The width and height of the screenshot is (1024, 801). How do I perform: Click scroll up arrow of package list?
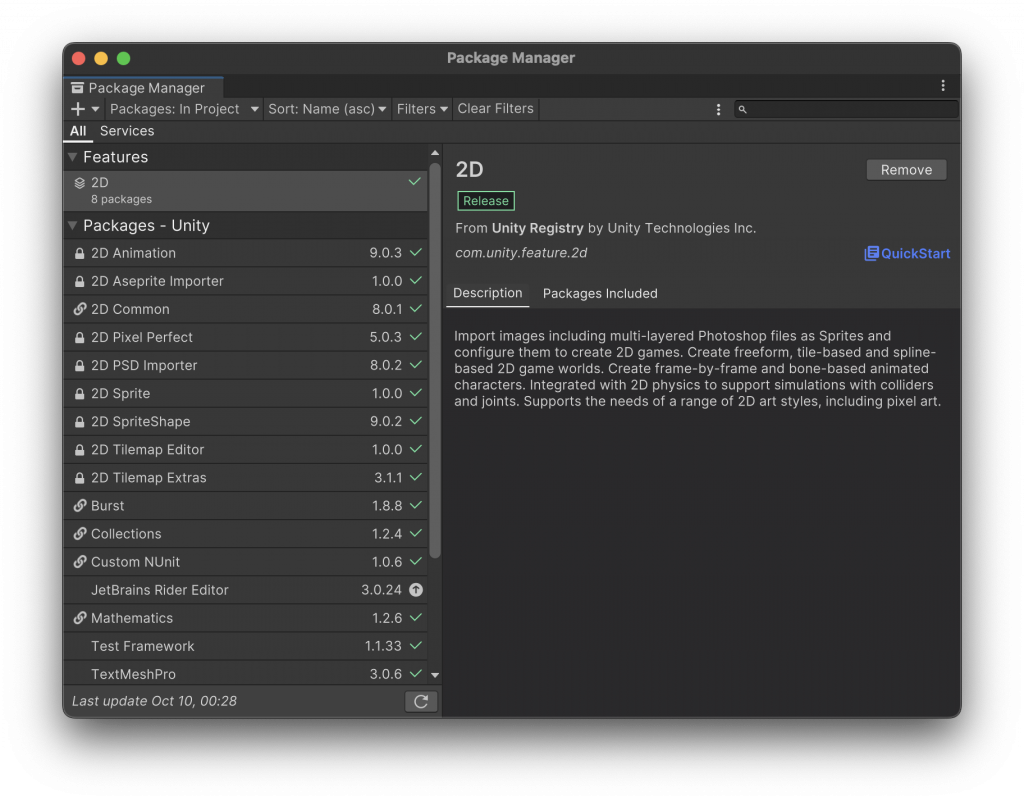tap(435, 153)
